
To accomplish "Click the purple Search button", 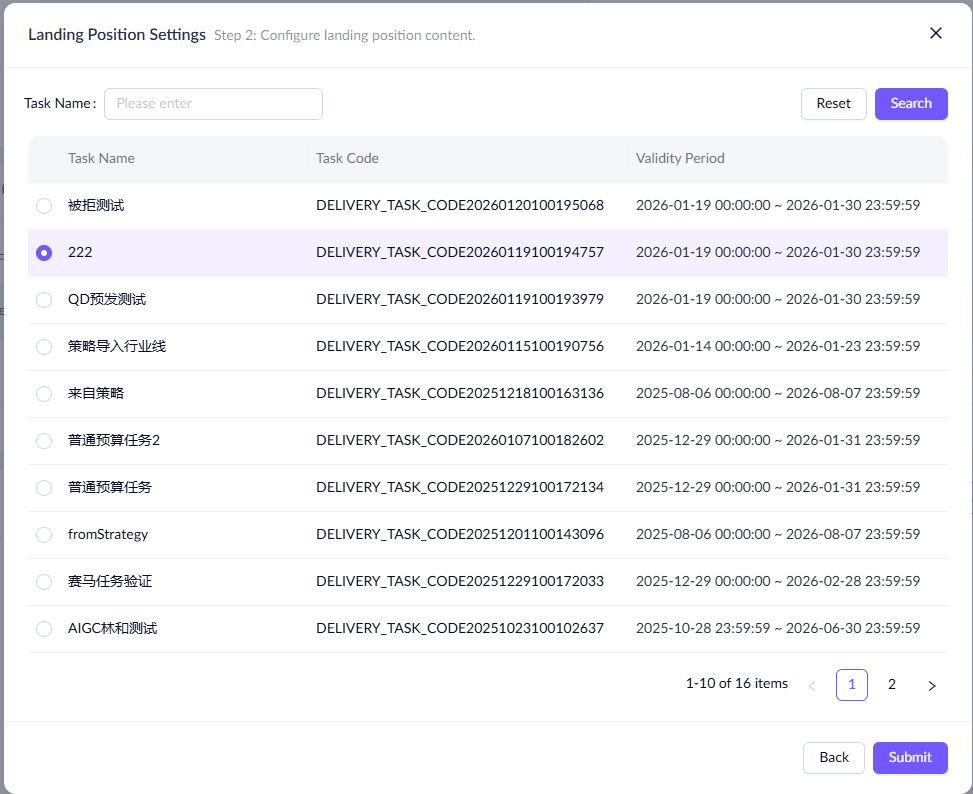I will pos(911,104).
